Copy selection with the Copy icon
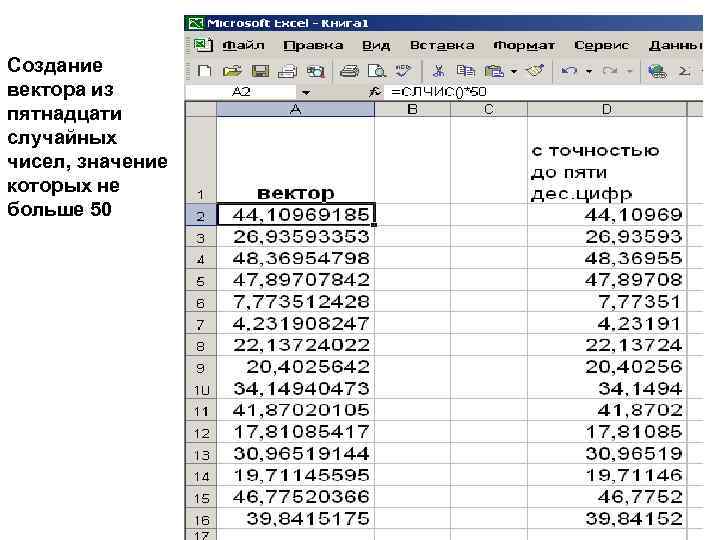720x540 pixels. 466,71
